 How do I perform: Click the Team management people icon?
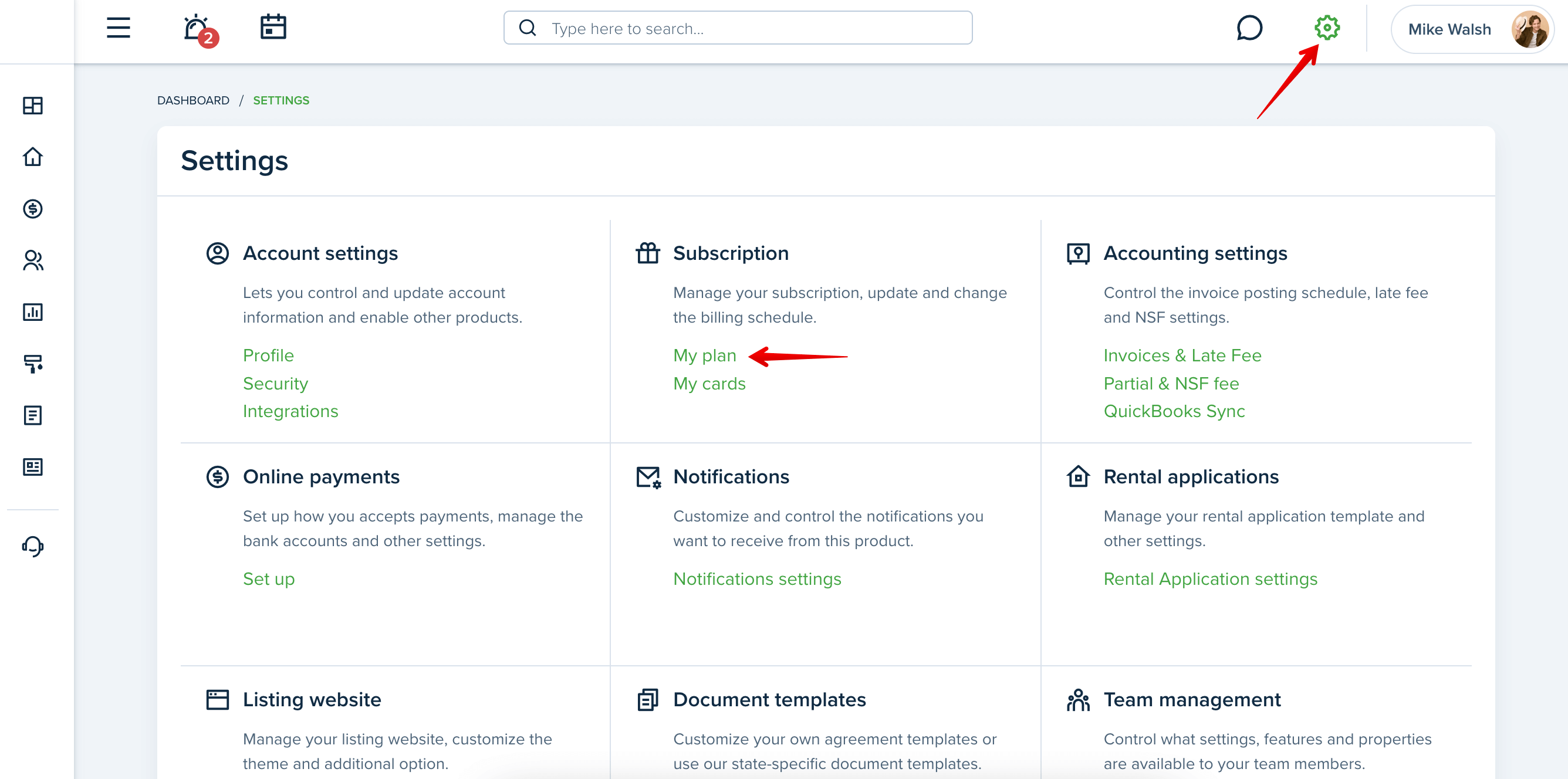(1078, 700)
